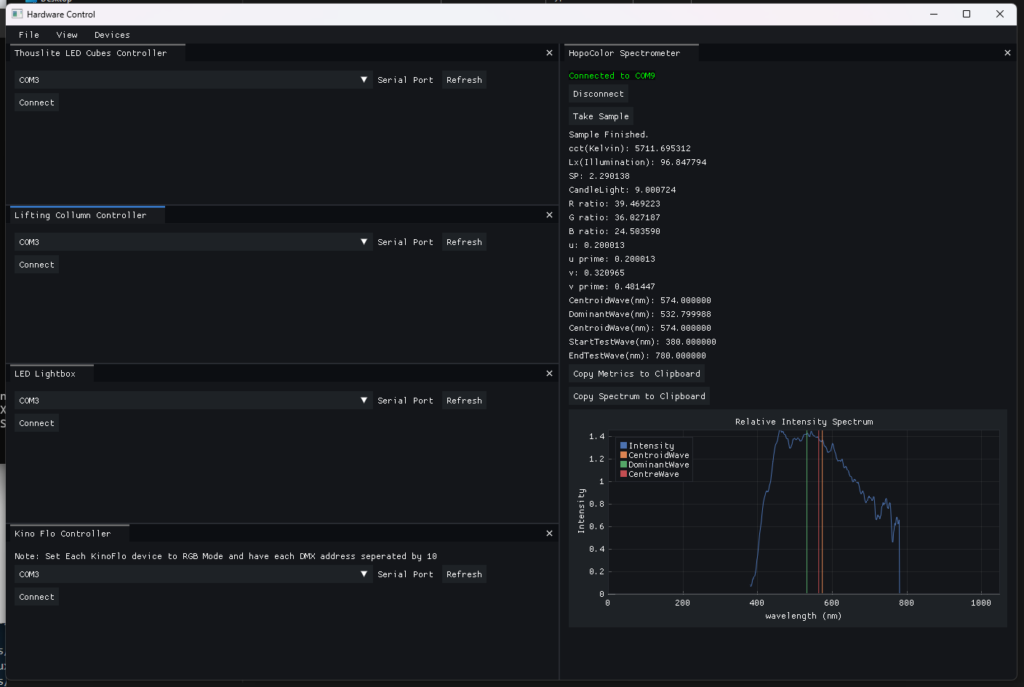Close the Kino Flo Controller panel
This screenshot has width=1024, height=687.
[549, 533]
